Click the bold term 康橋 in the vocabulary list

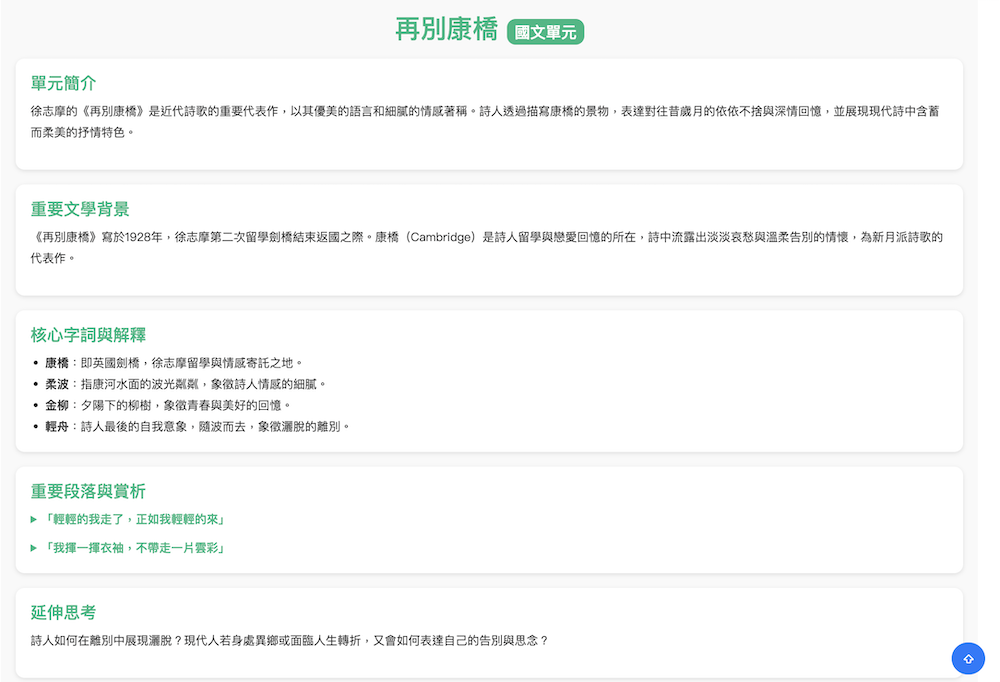pos(57,363)
